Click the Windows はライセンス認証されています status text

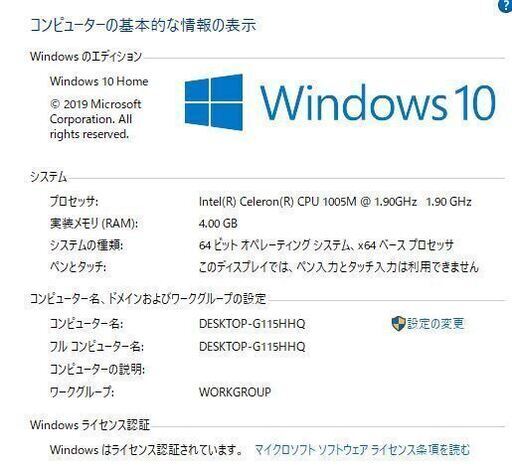pos(147,450)
